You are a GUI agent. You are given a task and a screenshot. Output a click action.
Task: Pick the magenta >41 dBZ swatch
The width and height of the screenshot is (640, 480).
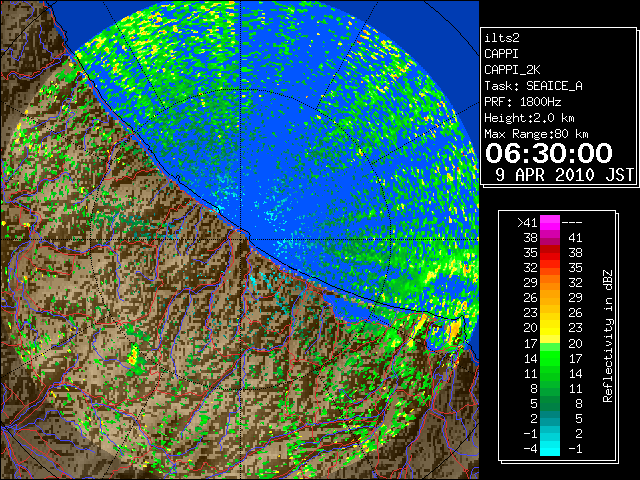coord(550,223)
